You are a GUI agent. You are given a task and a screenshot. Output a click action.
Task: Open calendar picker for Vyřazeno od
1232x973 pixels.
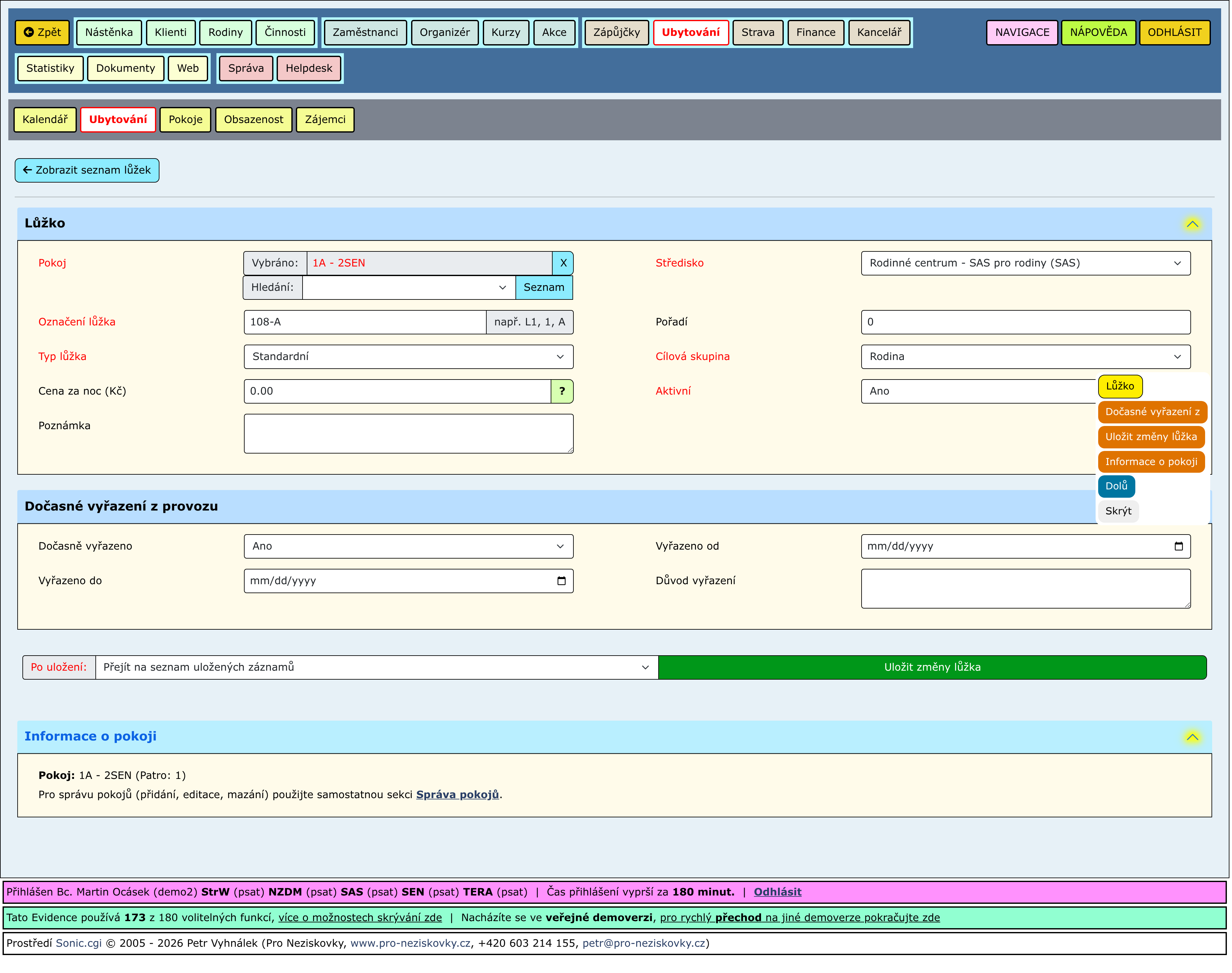(x=1178, y=546)
